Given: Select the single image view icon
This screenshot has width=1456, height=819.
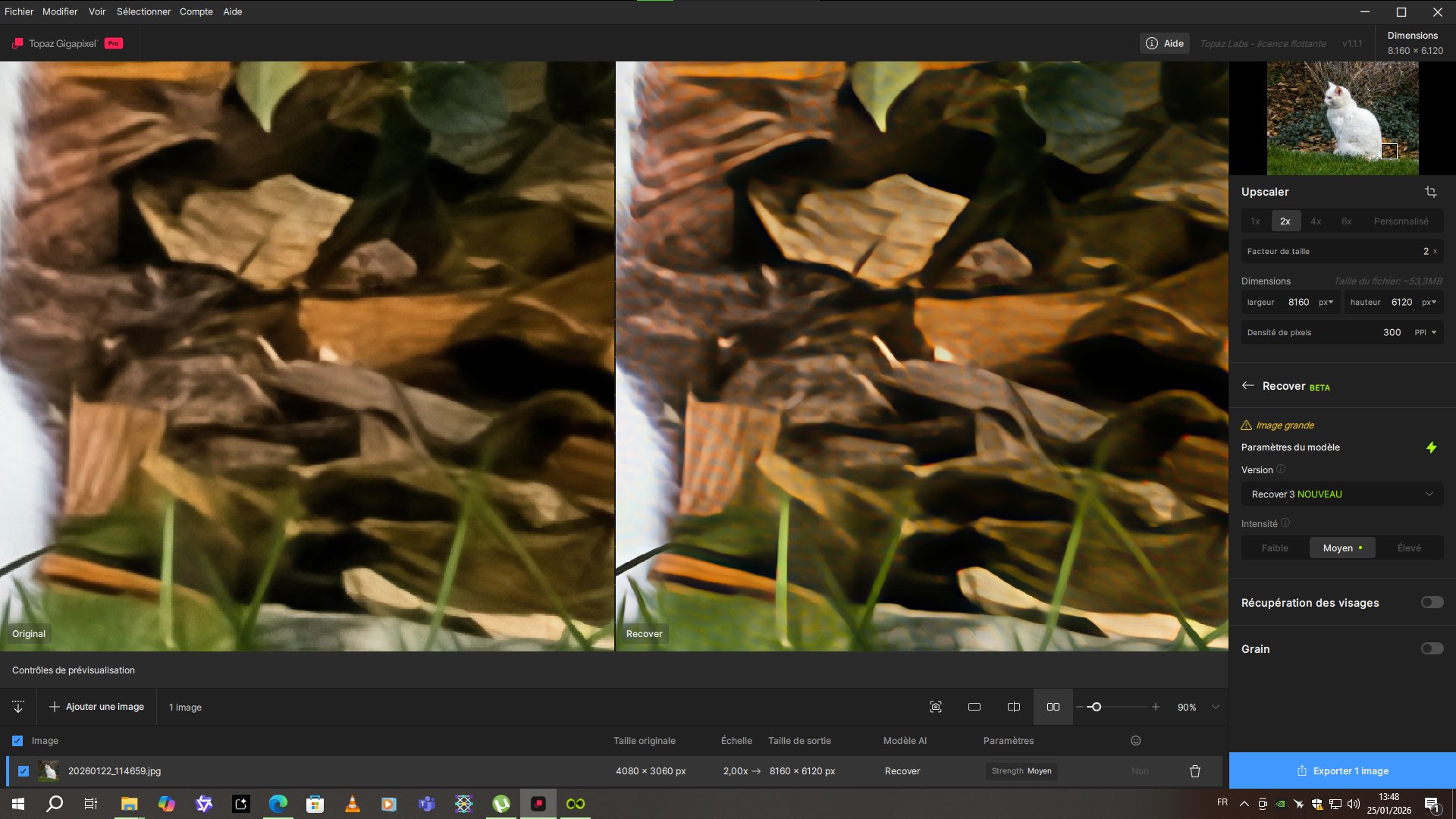Looking at the screenshot, I should coord(974,707).
